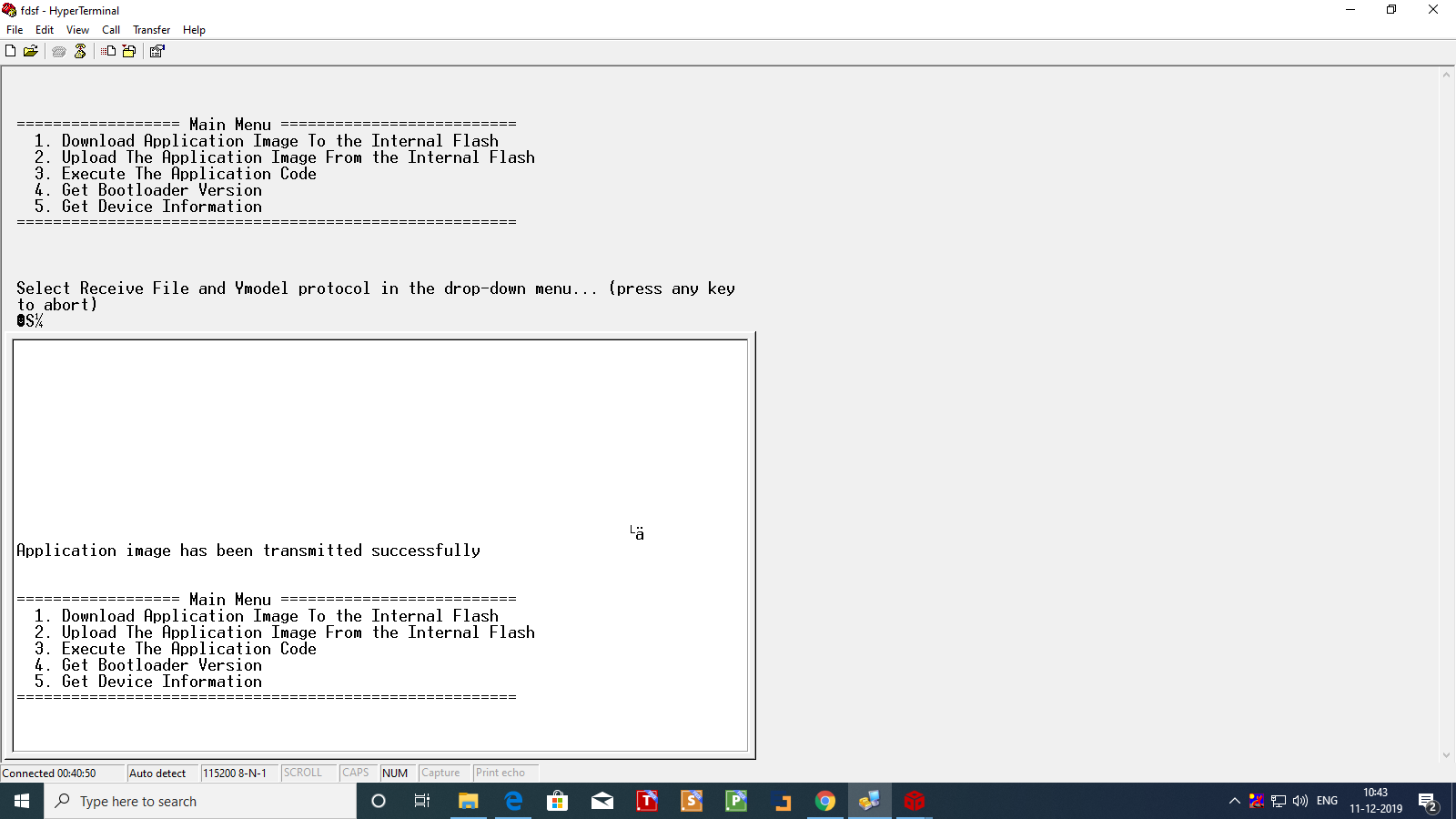
Task: Open the Edit menu
Action: click(45, 29)
